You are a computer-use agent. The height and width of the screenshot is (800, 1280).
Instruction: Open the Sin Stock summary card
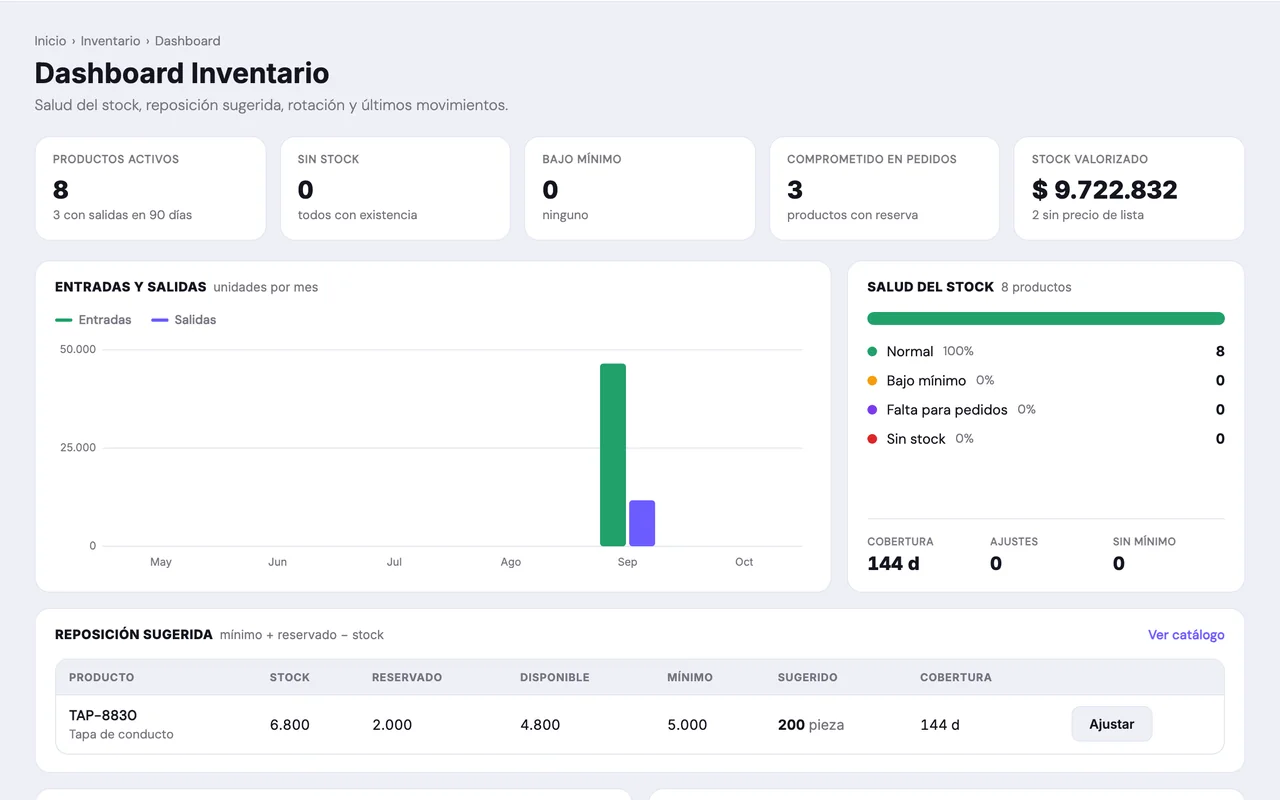[395, 188]
